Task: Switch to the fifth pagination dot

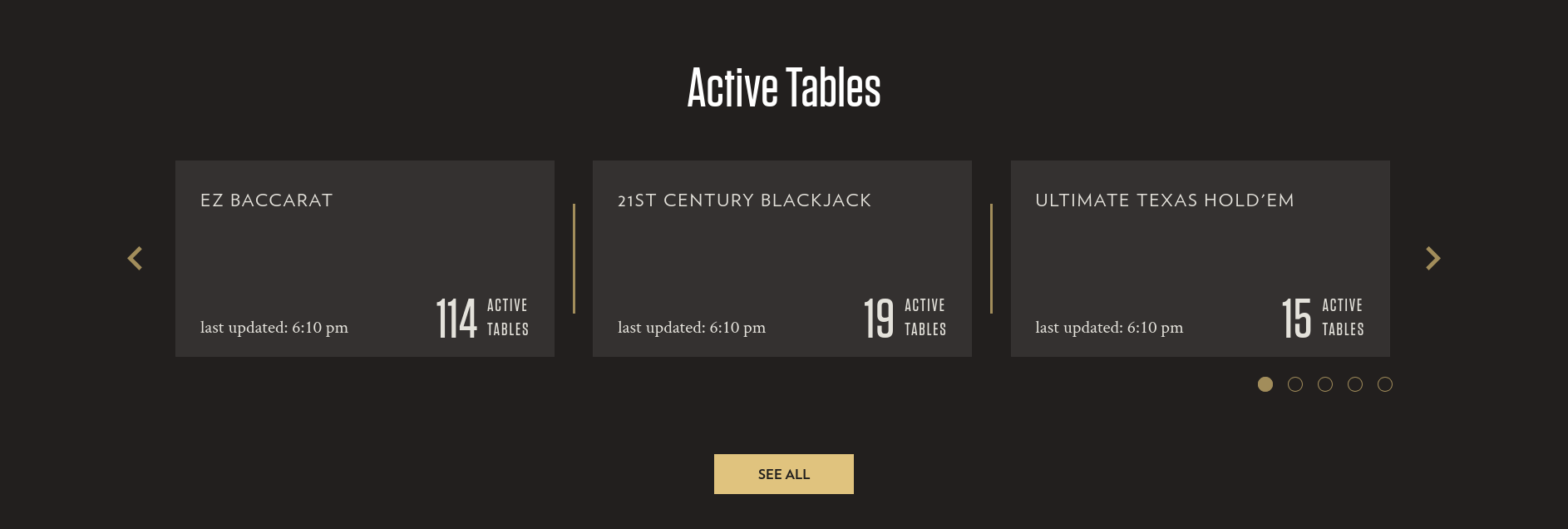Action: click(x=1385, y=384)
